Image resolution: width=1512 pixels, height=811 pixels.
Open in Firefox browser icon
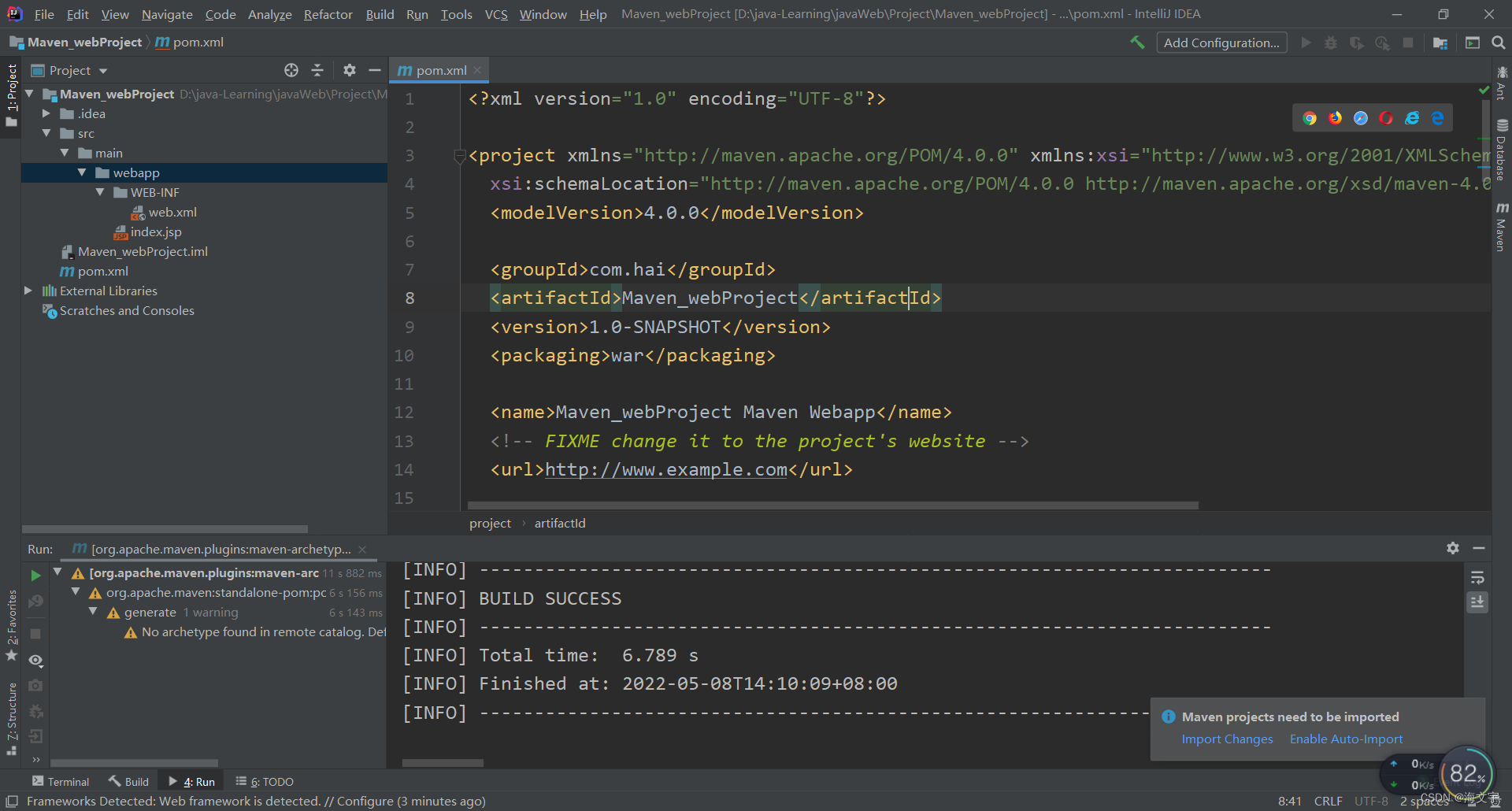tap(1336, 118)
